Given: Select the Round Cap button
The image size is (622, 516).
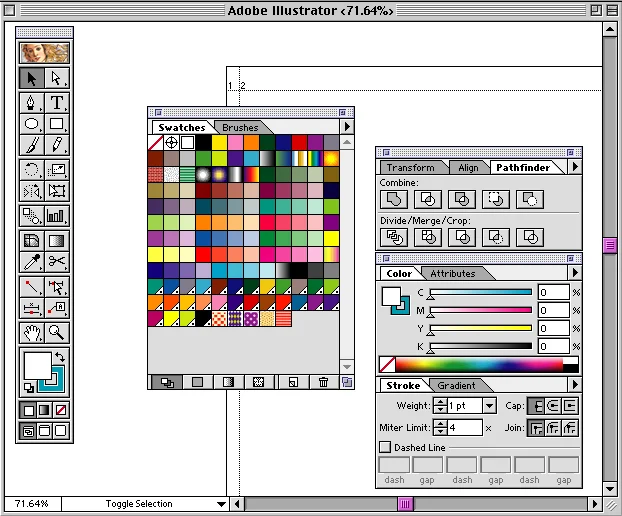Looking at the screenshot, I should [x=553, y=406].
